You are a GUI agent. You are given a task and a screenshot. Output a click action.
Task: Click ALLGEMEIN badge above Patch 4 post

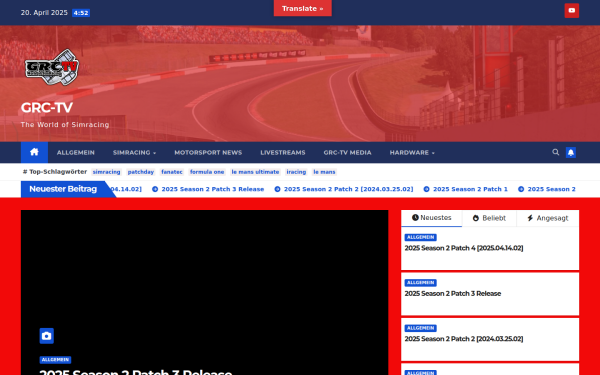pos(421,237)
